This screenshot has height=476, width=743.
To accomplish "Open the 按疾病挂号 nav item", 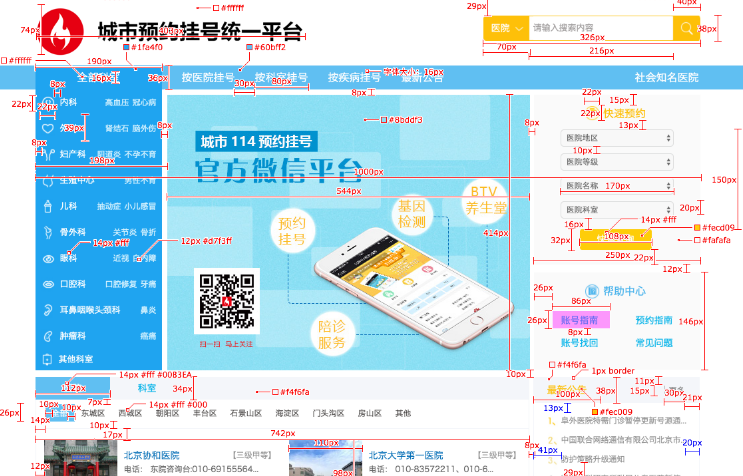I will (x=354, y=77).
